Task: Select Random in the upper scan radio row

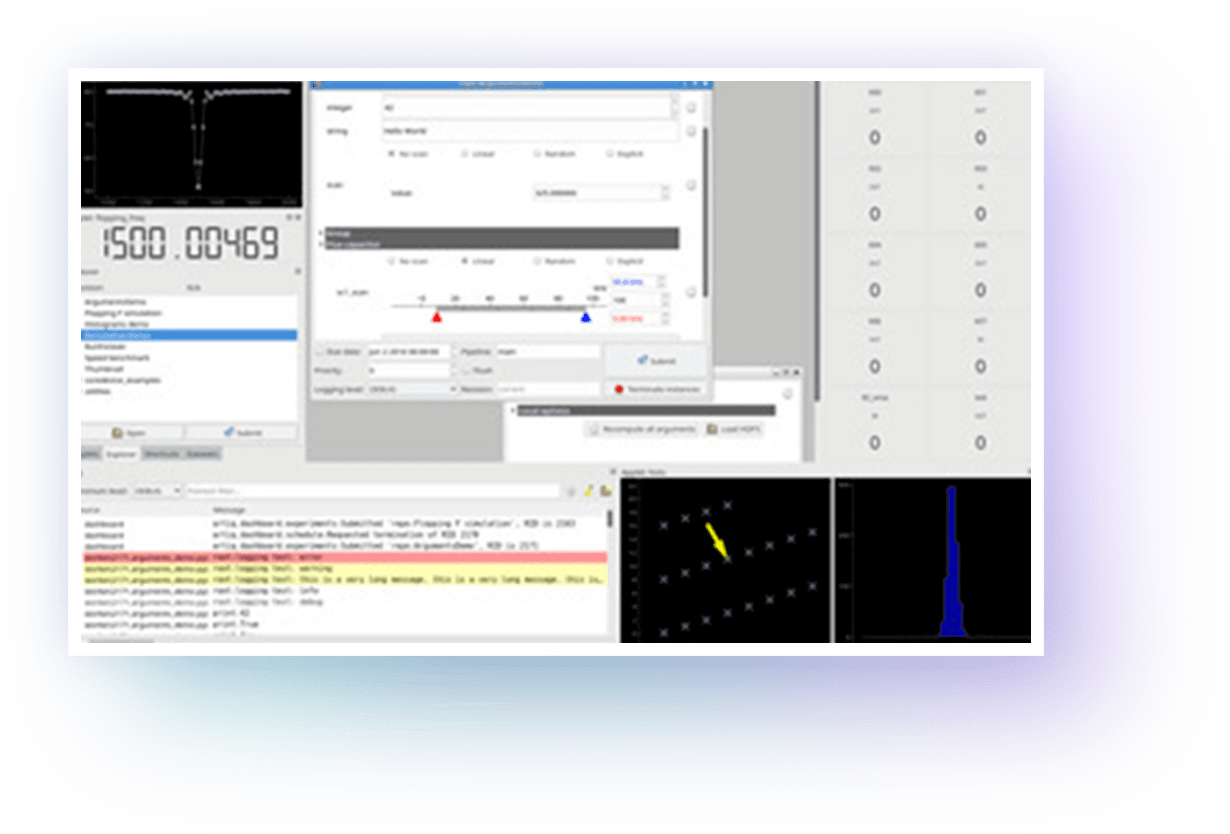Action: (556, 154)
